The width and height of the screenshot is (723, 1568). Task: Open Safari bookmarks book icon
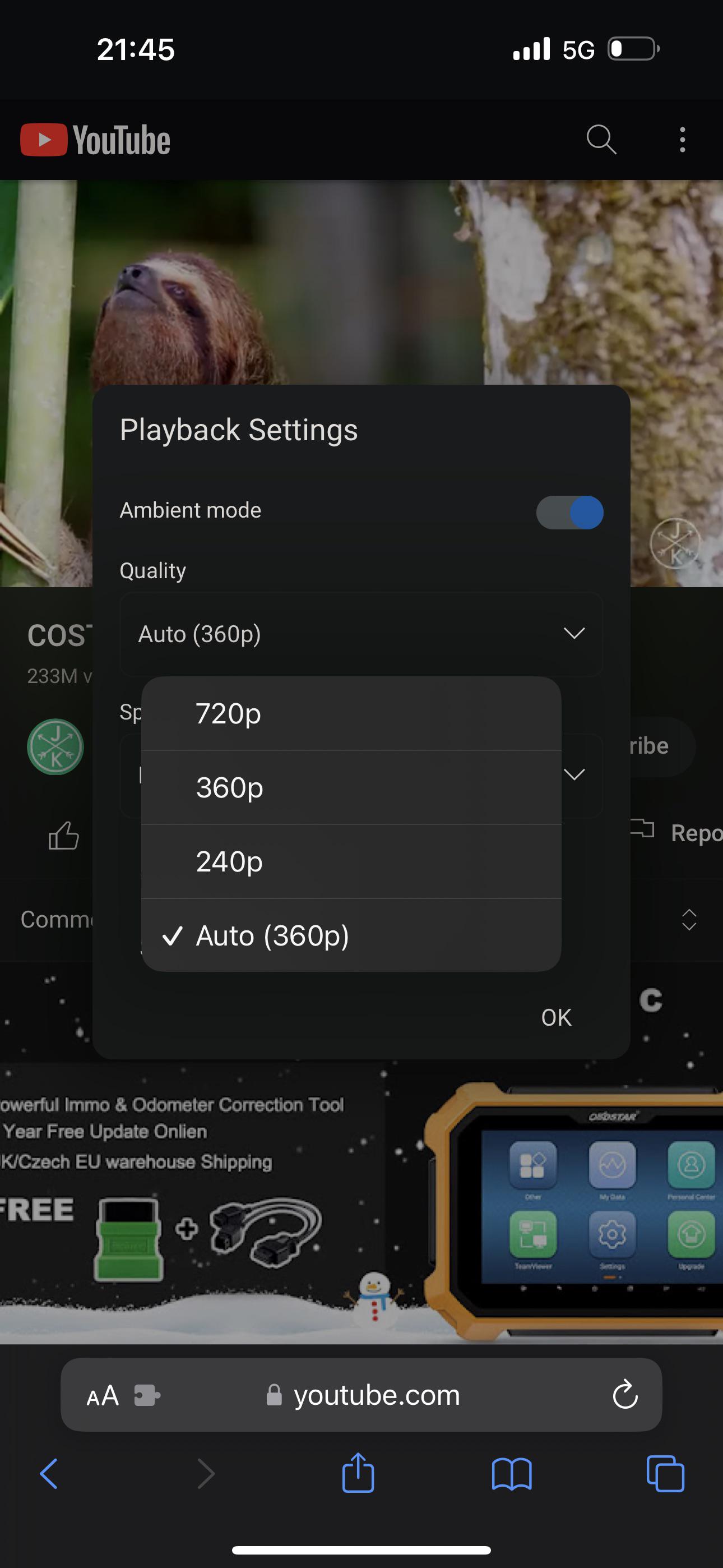[511, 1474]
